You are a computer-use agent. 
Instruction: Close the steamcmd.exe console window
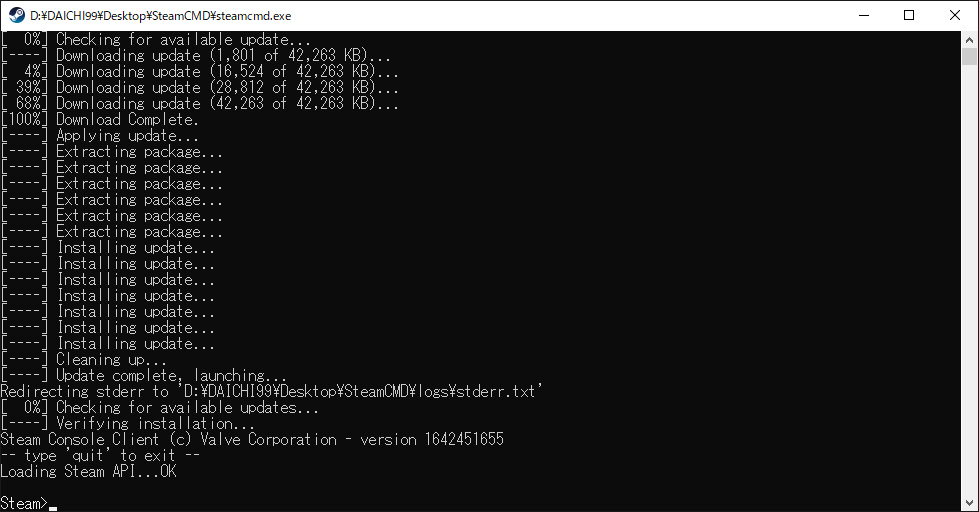955,15
